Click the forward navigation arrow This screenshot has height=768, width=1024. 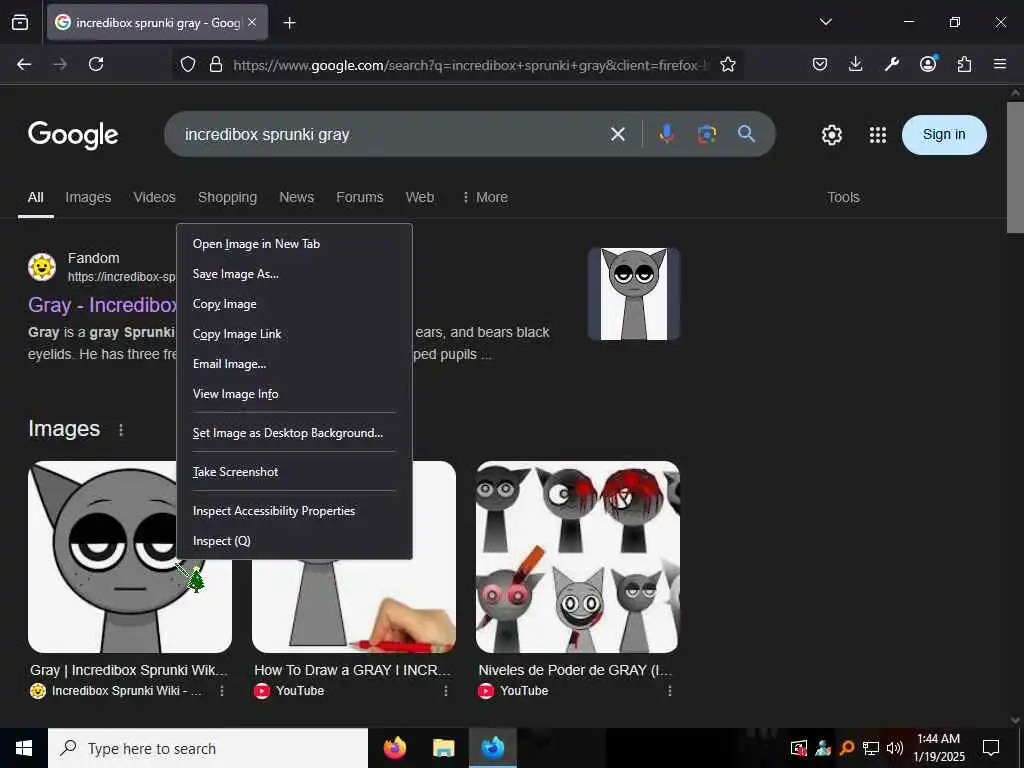60,64
